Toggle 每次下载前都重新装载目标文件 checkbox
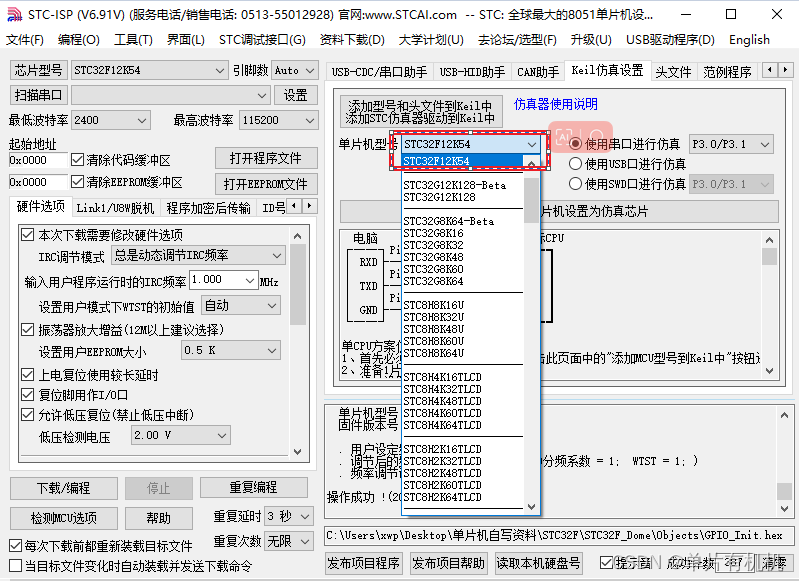 point(16,546)
